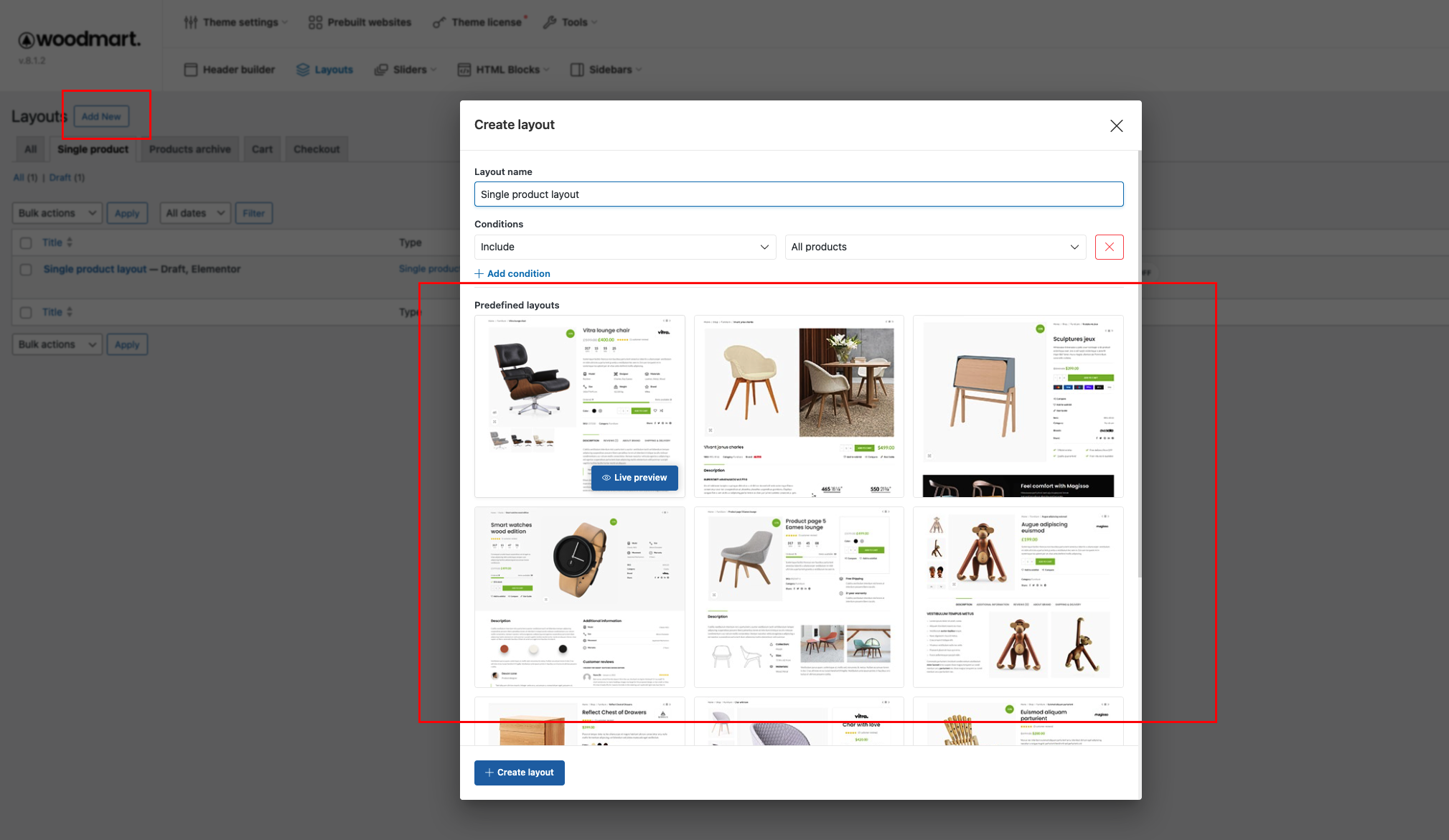Click the Live preview button
The width and height of the screenshot is (1449, 840).
[634, 478]
